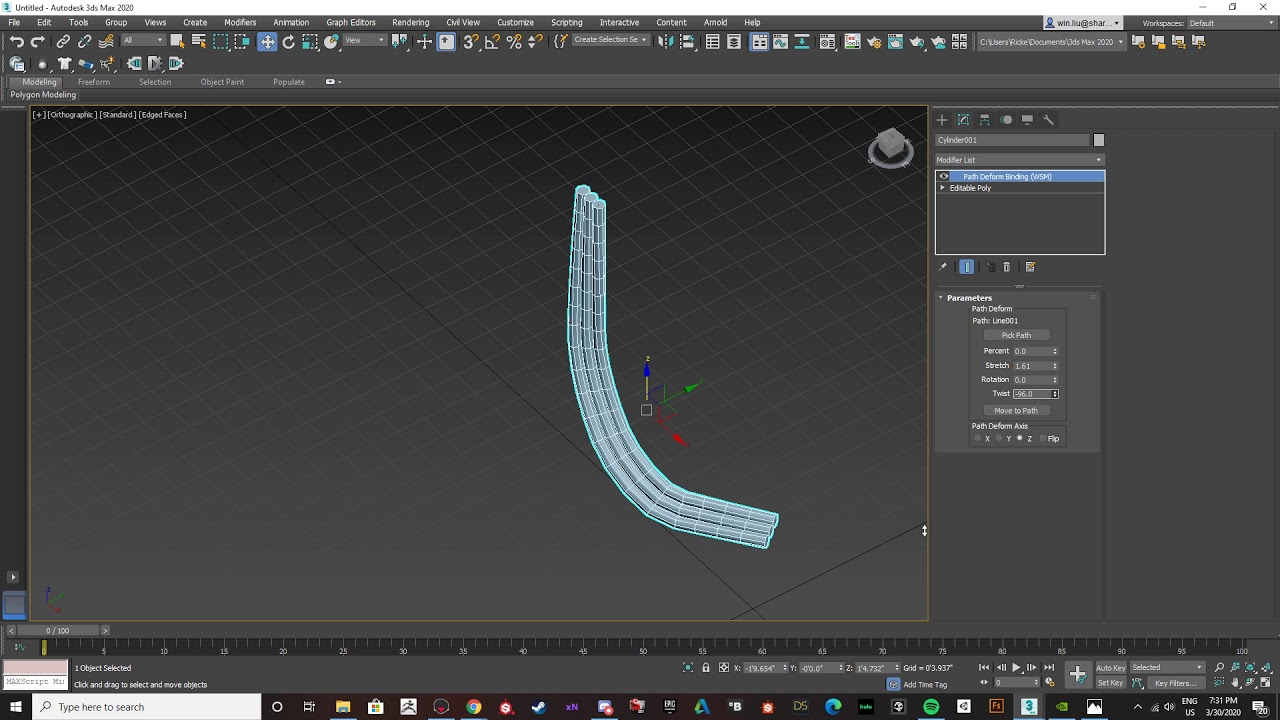Expand the Editable Poly stack entry

pos(942,188)
